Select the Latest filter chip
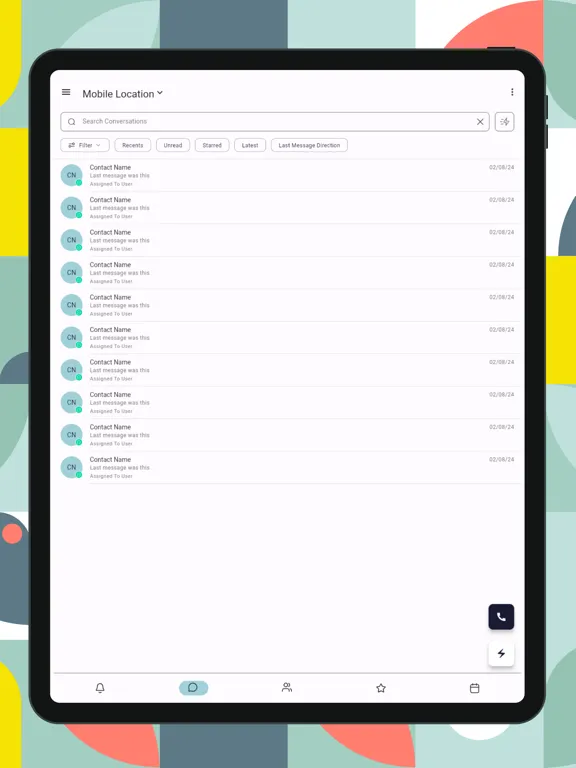This screenshot has height=768, width=576. (250, 145)
